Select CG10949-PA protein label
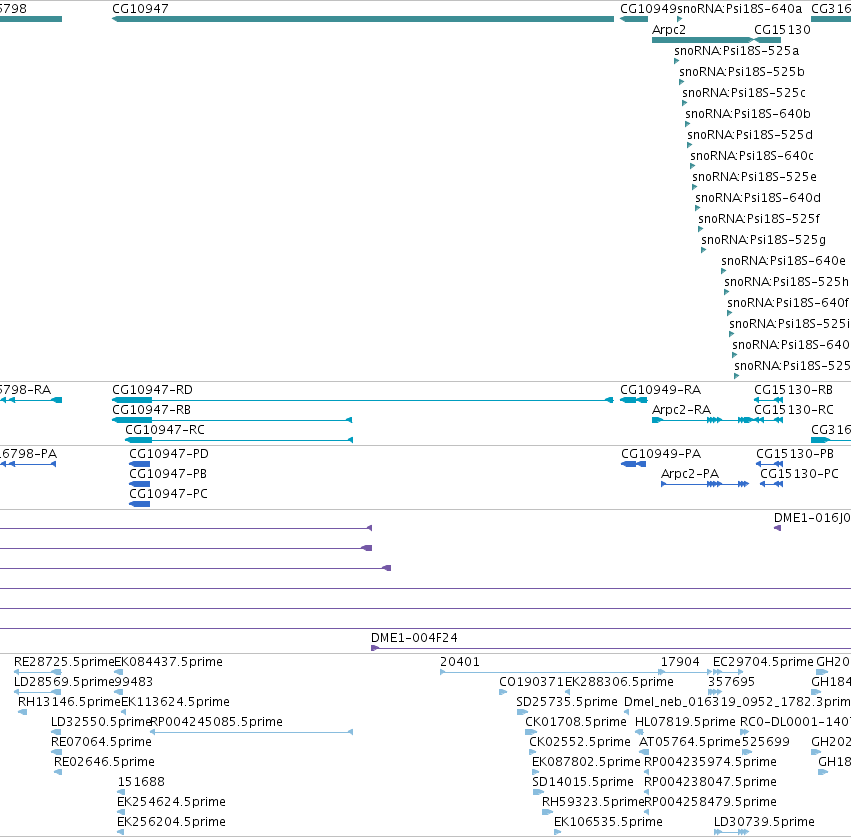 click(x=661, y=454)
